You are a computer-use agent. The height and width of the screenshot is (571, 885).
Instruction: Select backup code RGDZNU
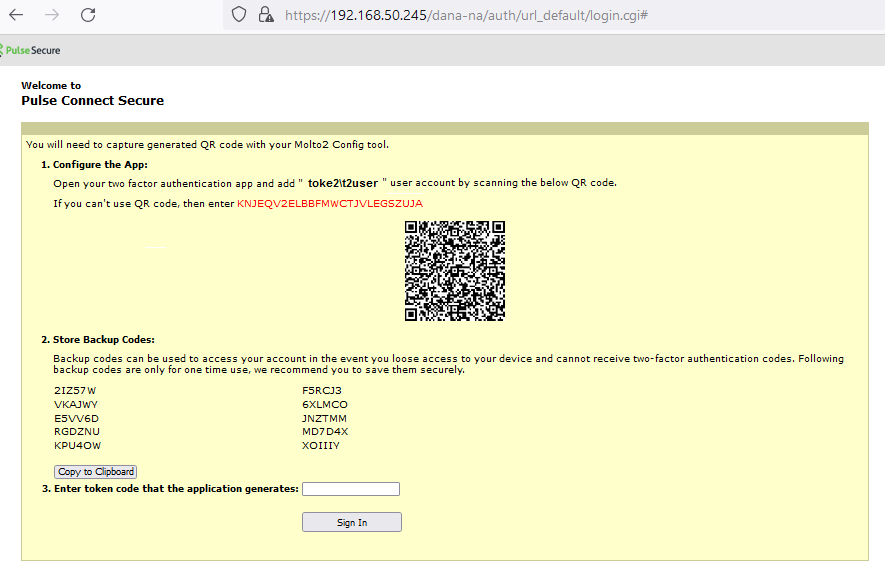[x=77, y=432]
